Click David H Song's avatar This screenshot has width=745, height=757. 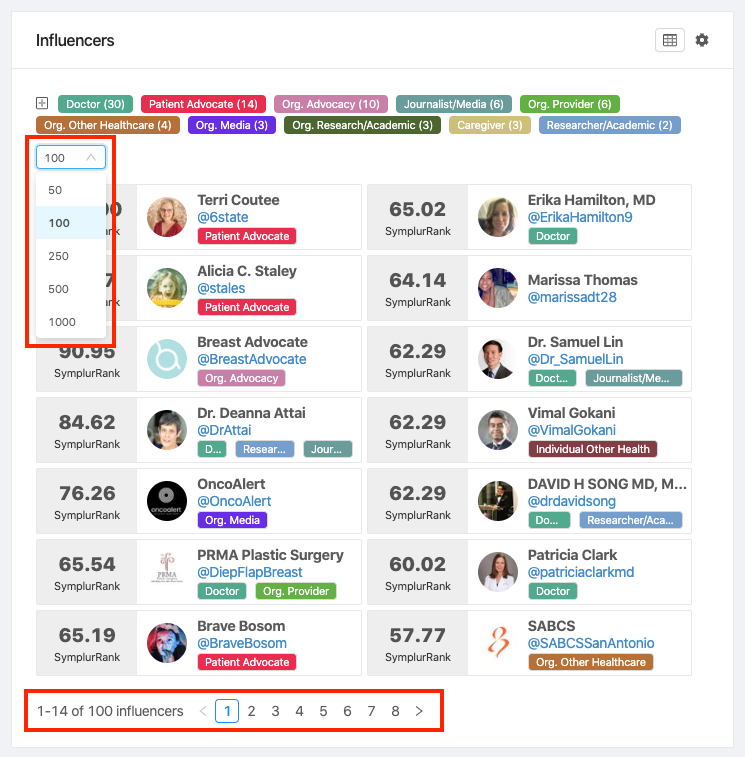497,501
